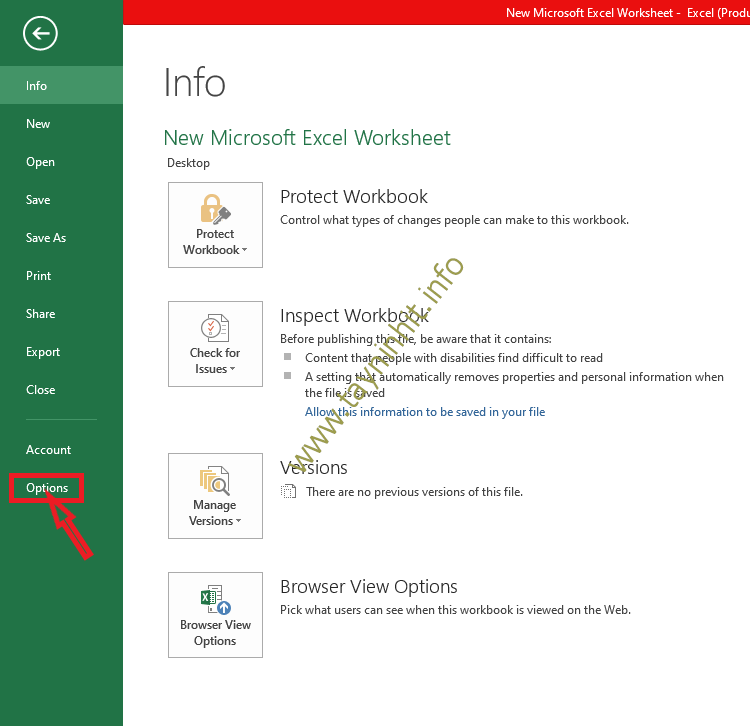The image size is (750, 726).
Task: Select the Info tab in sidebar
Action: (x=37, y=86)
